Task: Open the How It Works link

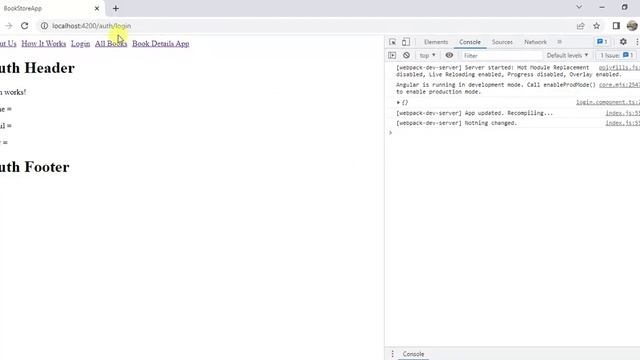Action: coord(44,44)
